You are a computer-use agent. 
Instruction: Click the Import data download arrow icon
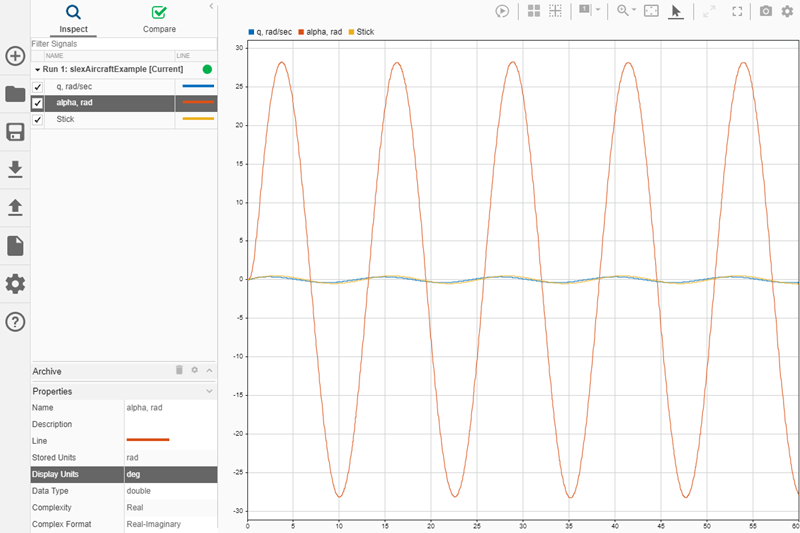click(15, 169)
